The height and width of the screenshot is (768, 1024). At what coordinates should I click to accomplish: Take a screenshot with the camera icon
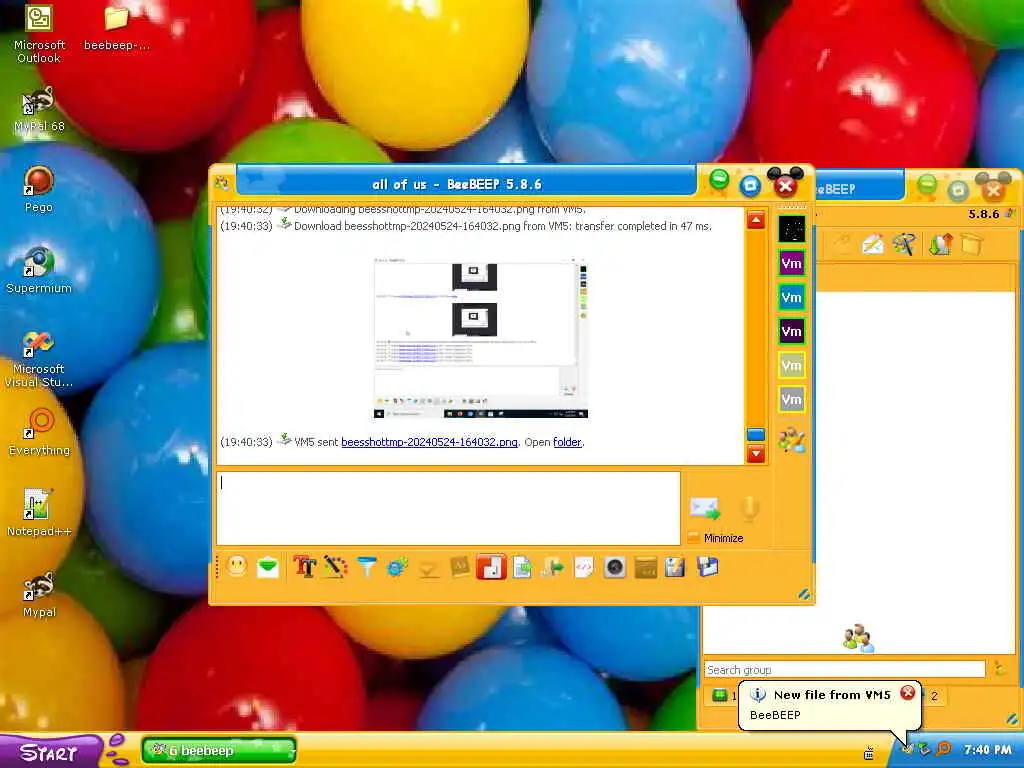click(615, 567)
